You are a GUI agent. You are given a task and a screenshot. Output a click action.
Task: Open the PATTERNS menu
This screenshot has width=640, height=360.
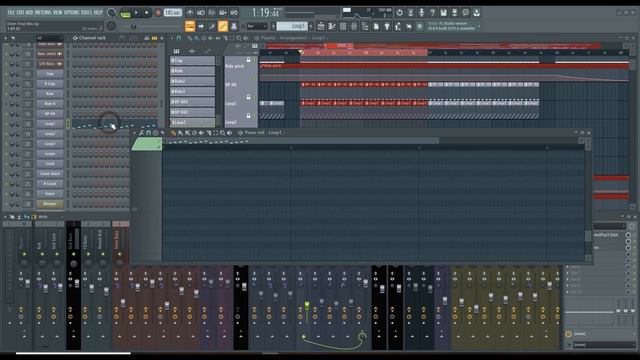click(43, 12)
